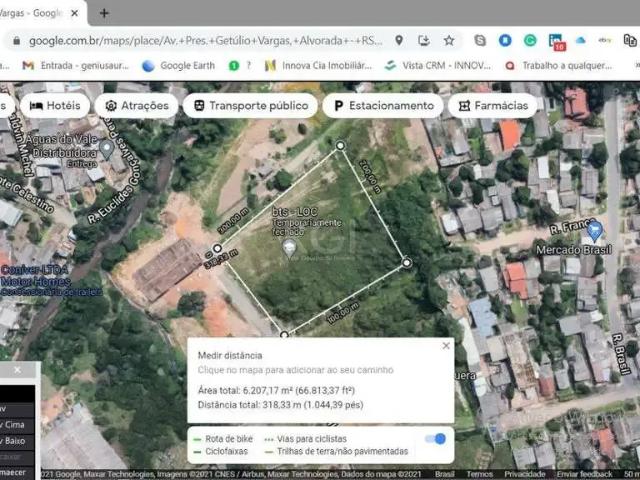Click the install app icon in address bar

point(424,40)
